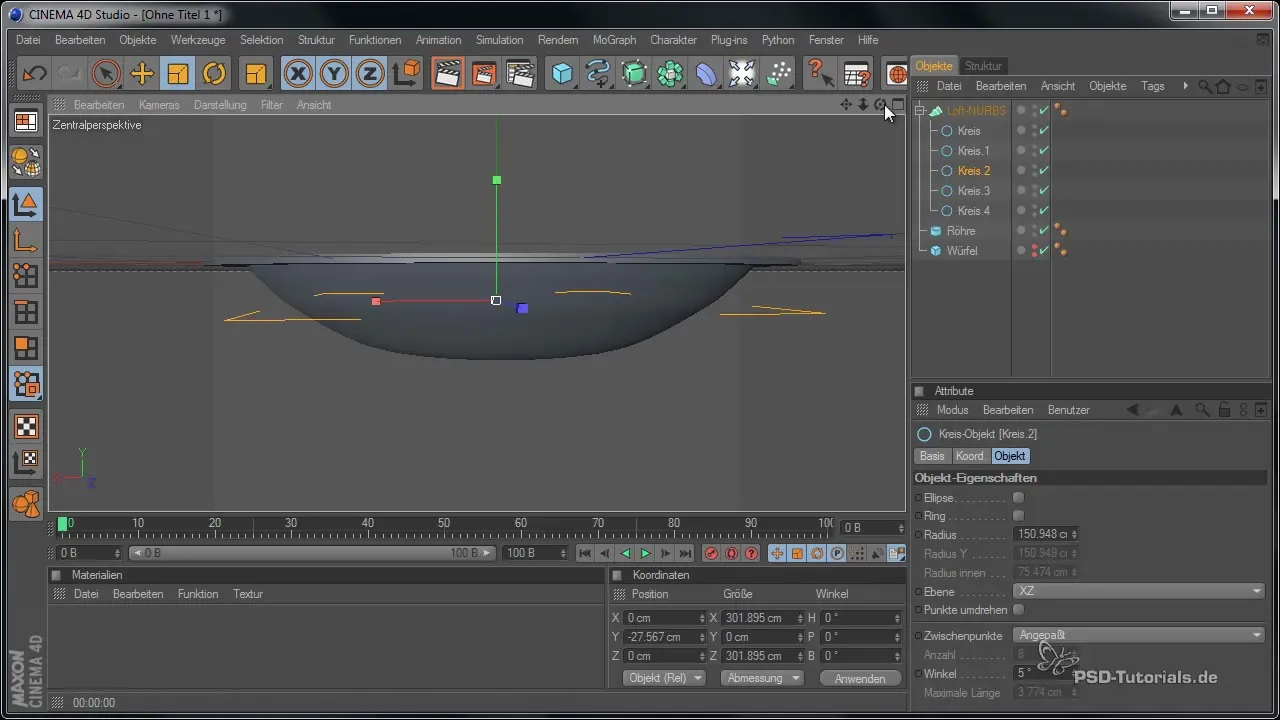Enable the Ring checkbox
The height and width of the screenshot is (720, 1280).
(1018, 516)
